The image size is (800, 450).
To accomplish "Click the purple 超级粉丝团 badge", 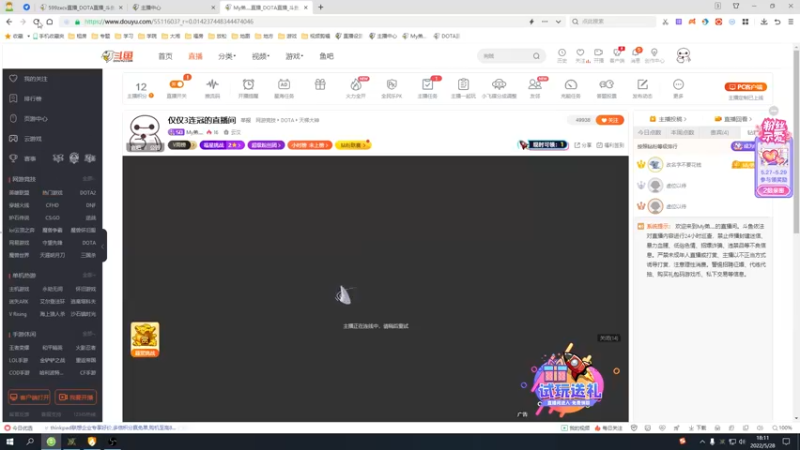I will [x=266, y=145].
